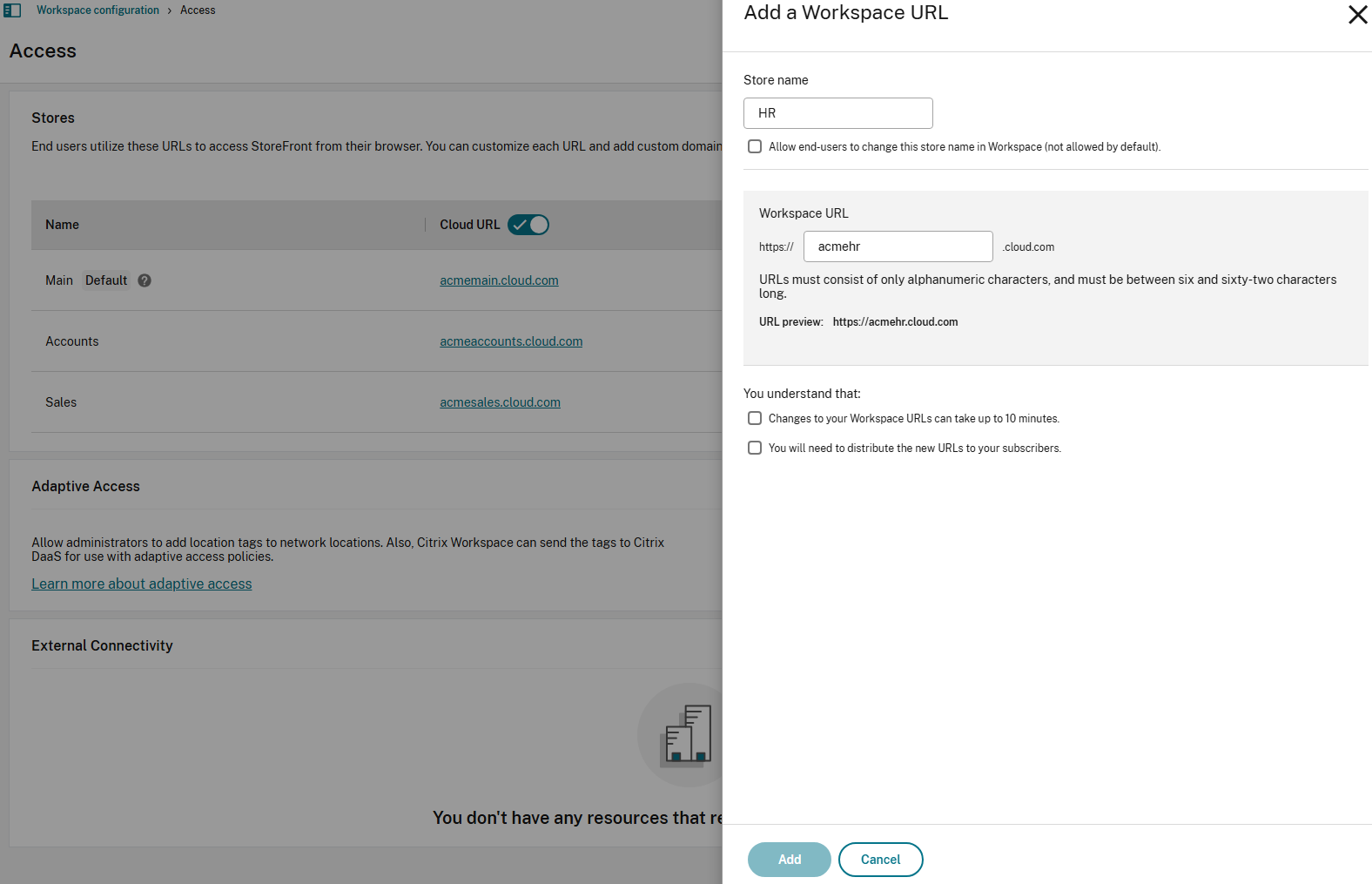Tick the 'take up to 10 minutes' checkbox

pyautogui.click(x=755, y=418)
